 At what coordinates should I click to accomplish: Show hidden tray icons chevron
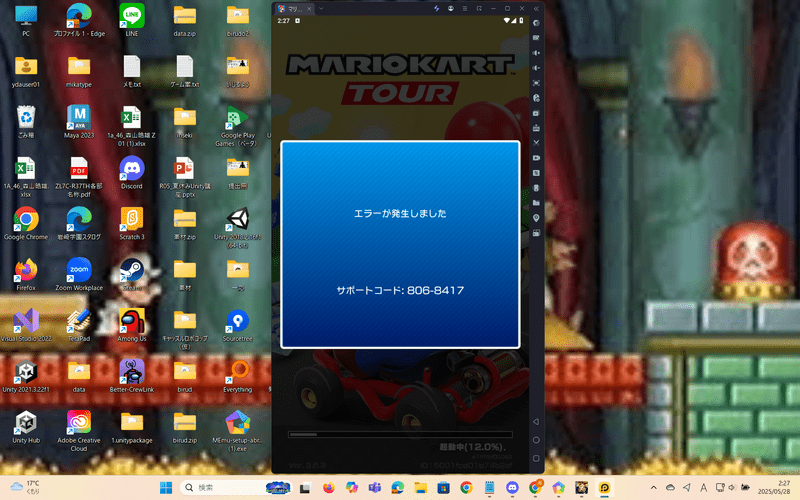click(x=654, y=488)
